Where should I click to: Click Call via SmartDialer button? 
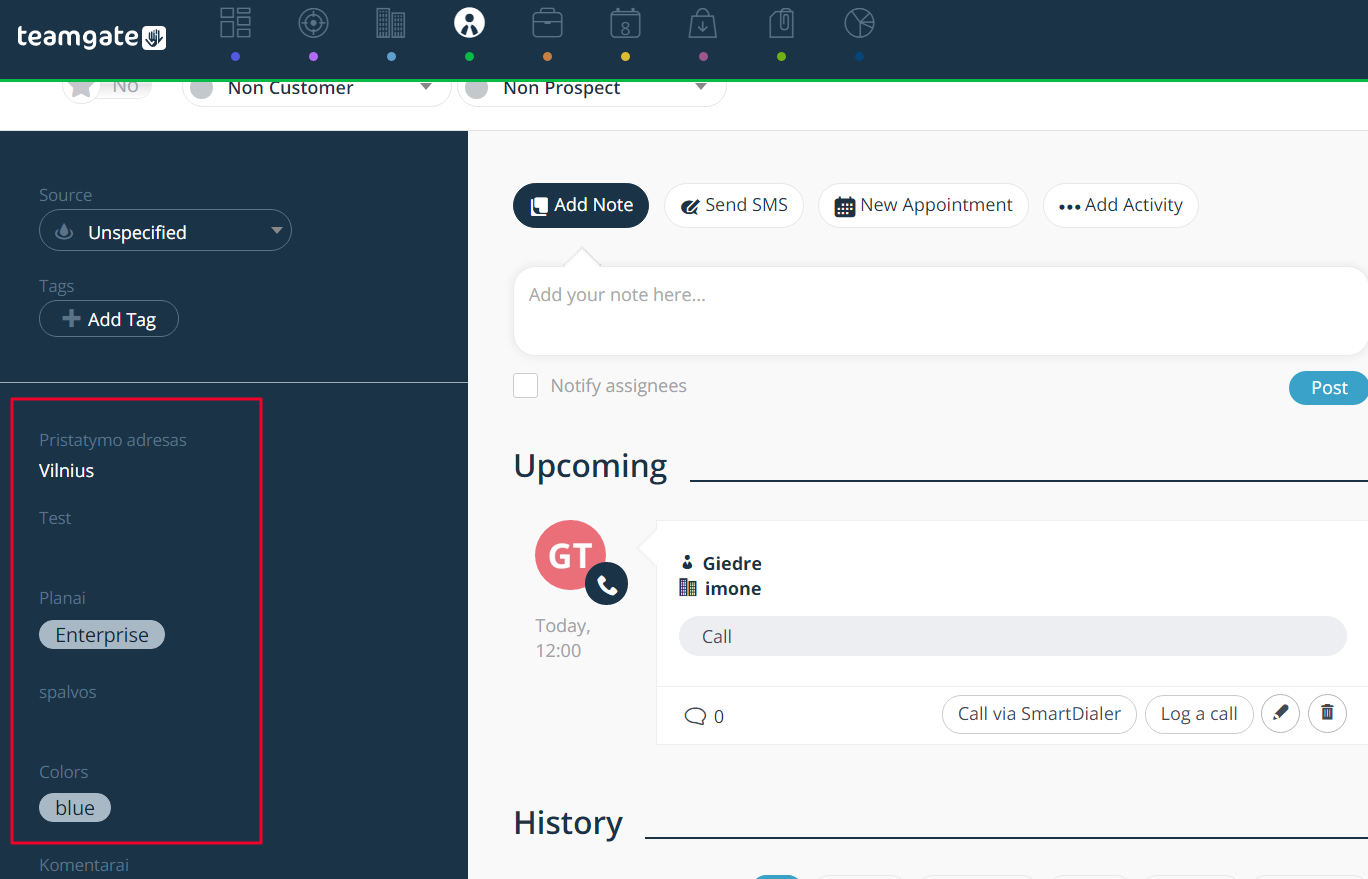[x=1039, y=714]
